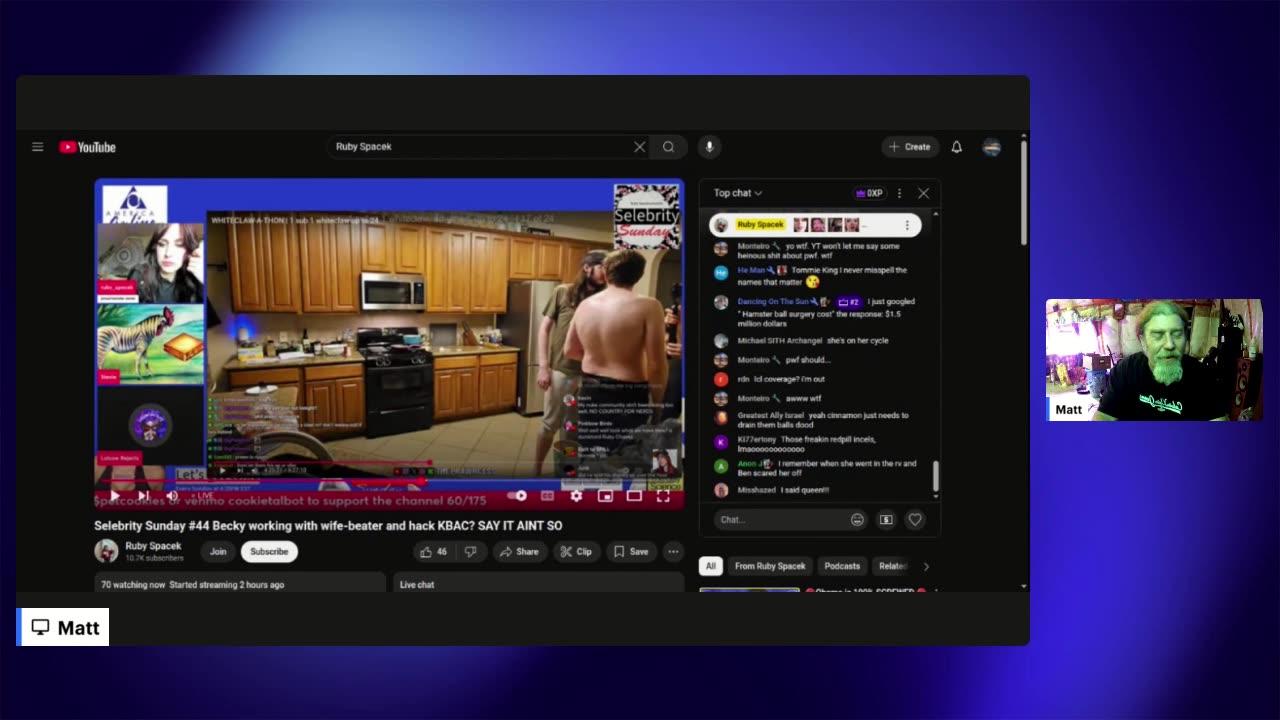Play the video
This screenshot has width=1280, height=720.
[115, 496]
